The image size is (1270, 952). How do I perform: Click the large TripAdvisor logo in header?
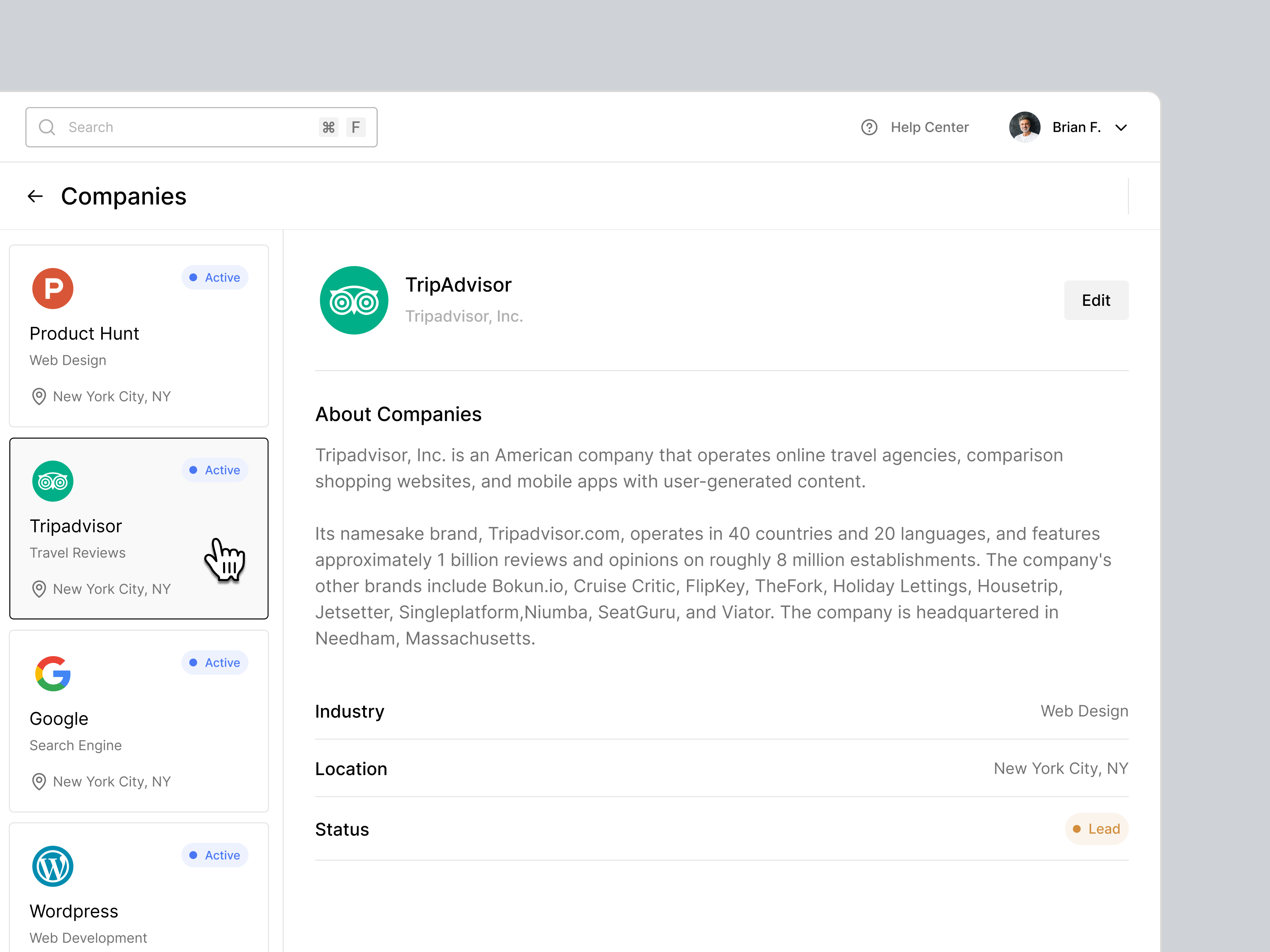(354, 300)
